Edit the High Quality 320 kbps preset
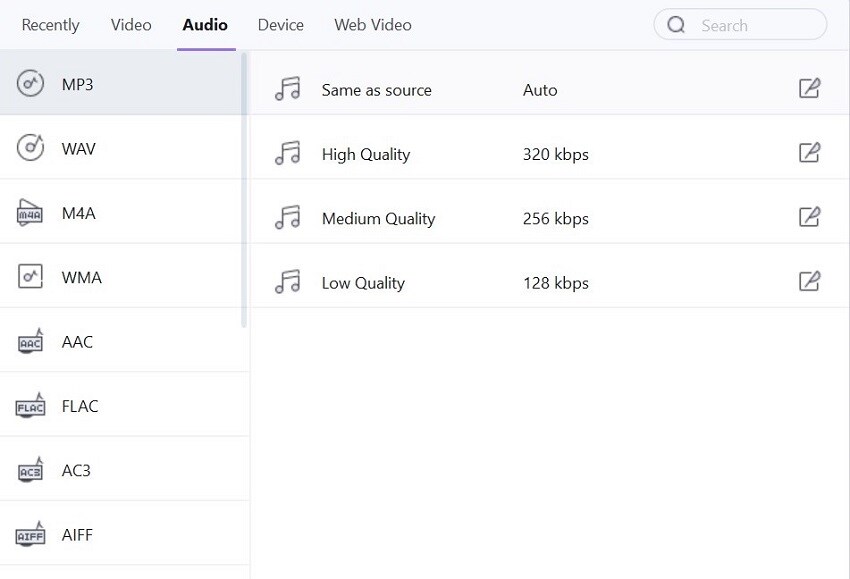This screenshot has width=850, height=579. [809, 154]
